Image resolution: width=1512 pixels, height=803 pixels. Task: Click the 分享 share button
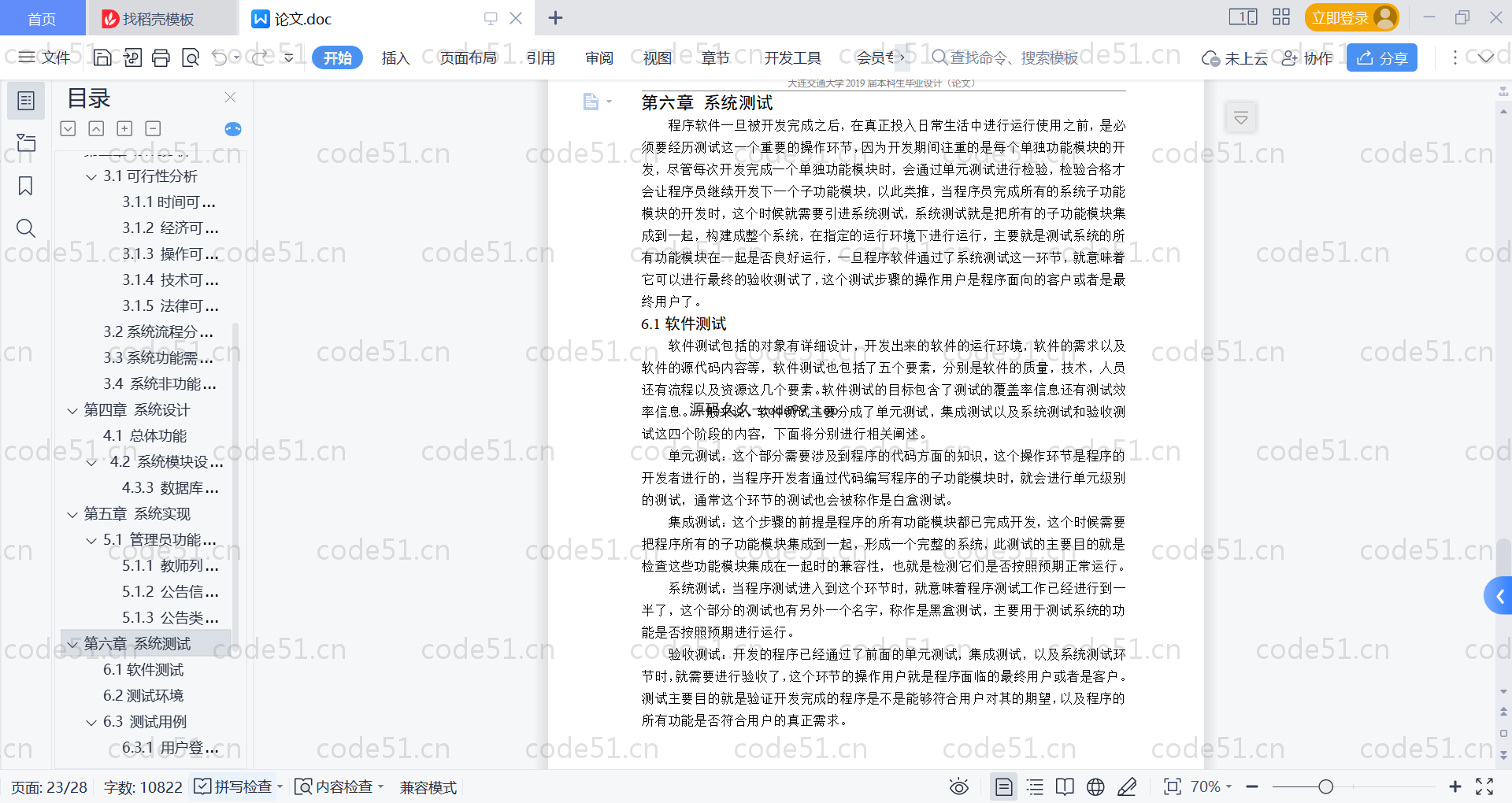[x=1382, y=57]
